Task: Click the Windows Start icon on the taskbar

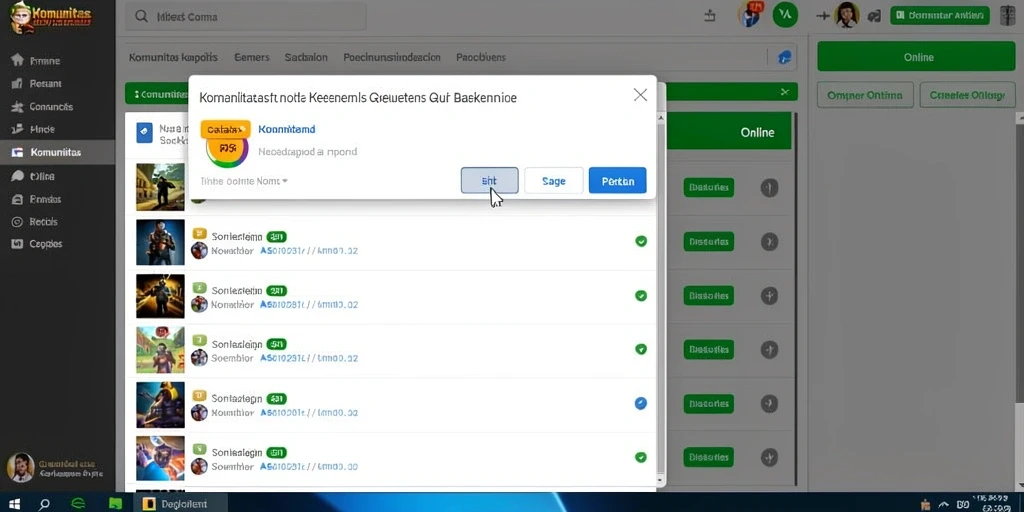Action: (14, 504)
